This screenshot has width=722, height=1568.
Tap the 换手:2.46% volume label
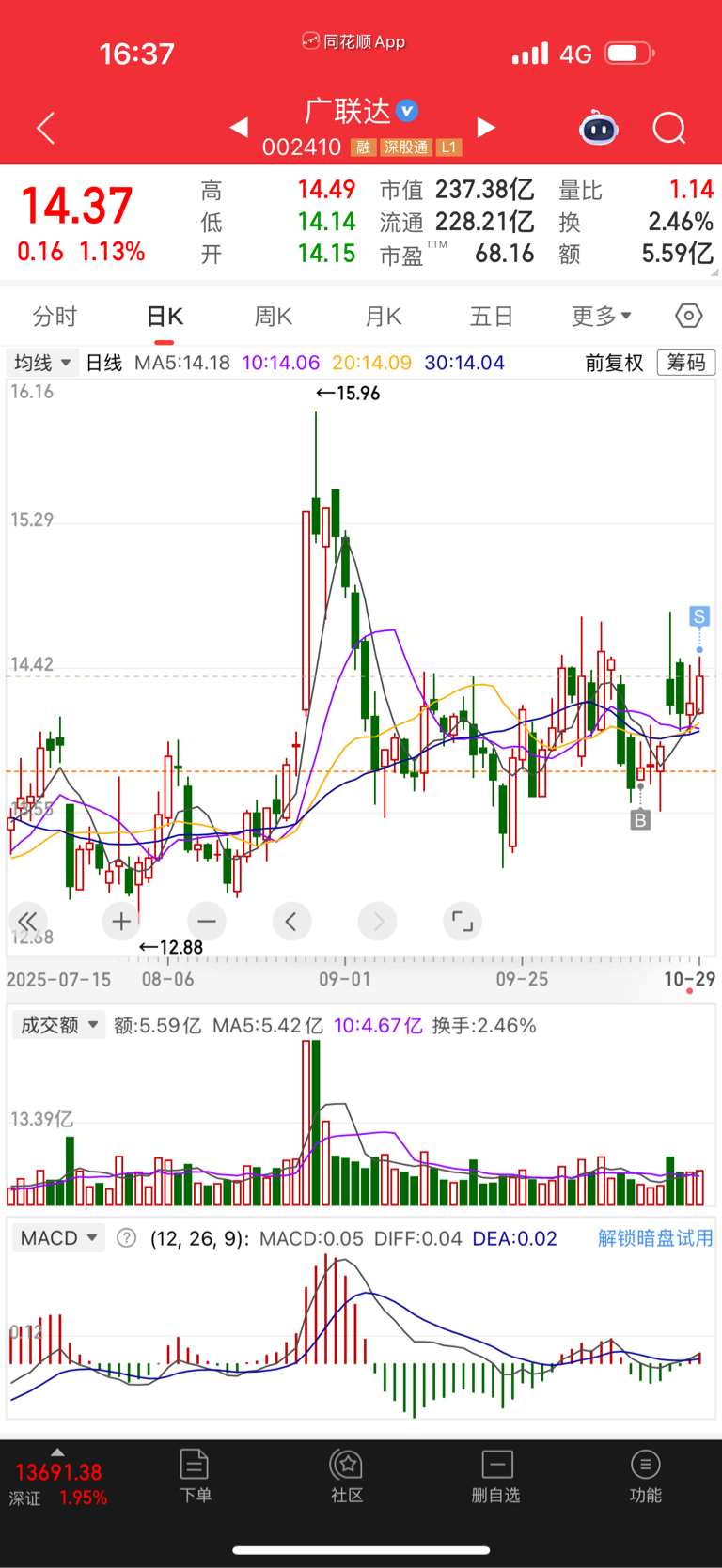[484, 1025]
